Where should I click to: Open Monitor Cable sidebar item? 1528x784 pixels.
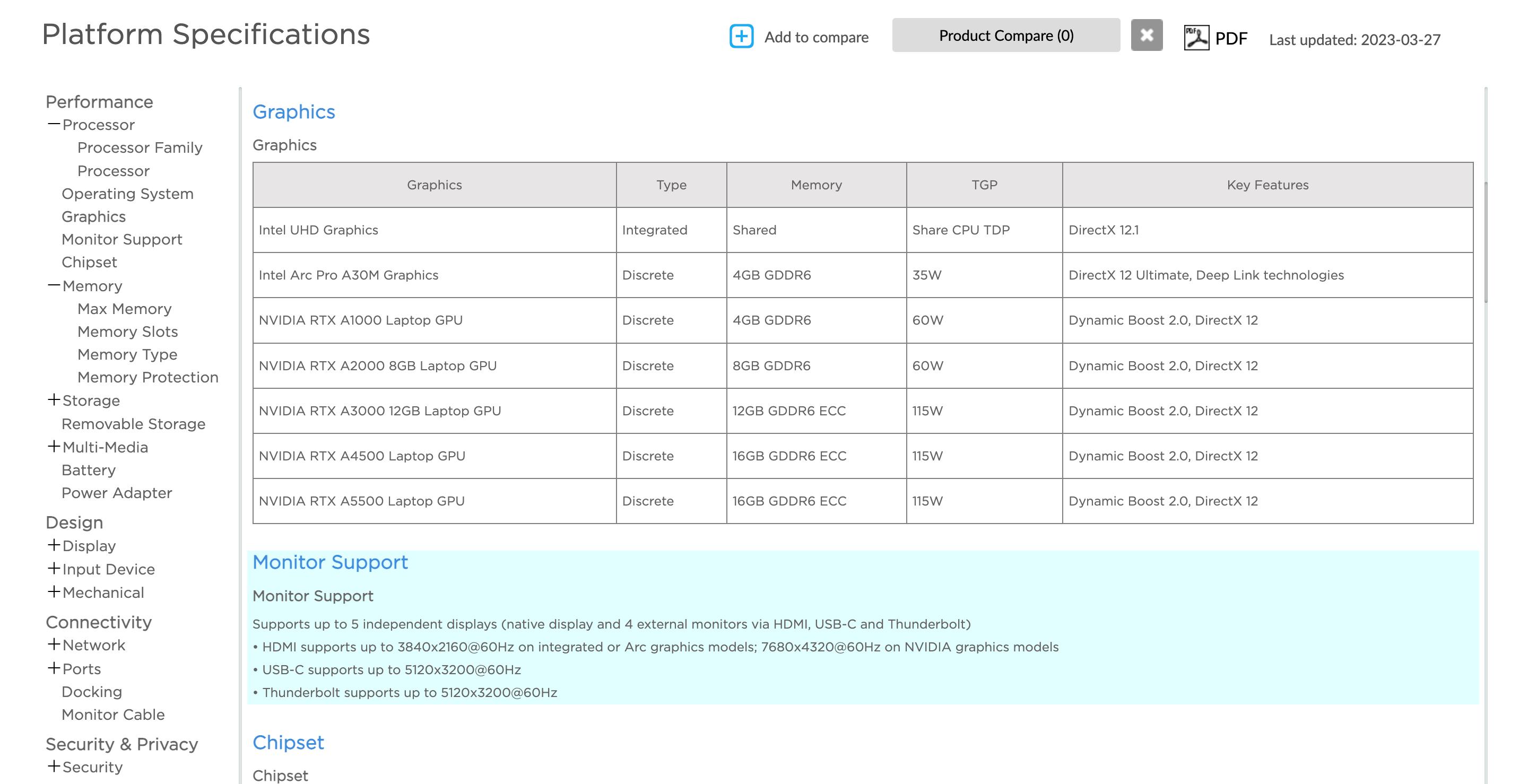coord(112,715)
